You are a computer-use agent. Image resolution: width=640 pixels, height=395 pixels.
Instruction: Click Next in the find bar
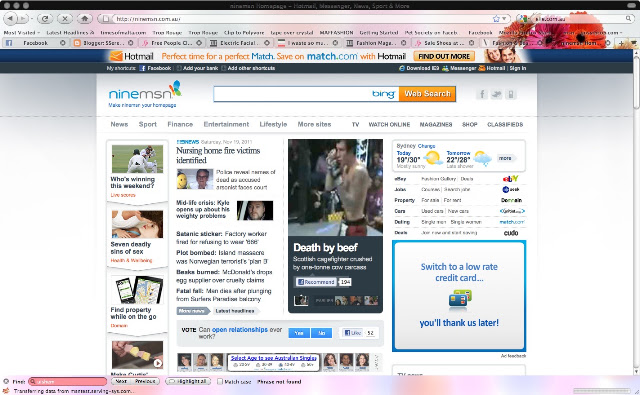click(x=121, y=381)
